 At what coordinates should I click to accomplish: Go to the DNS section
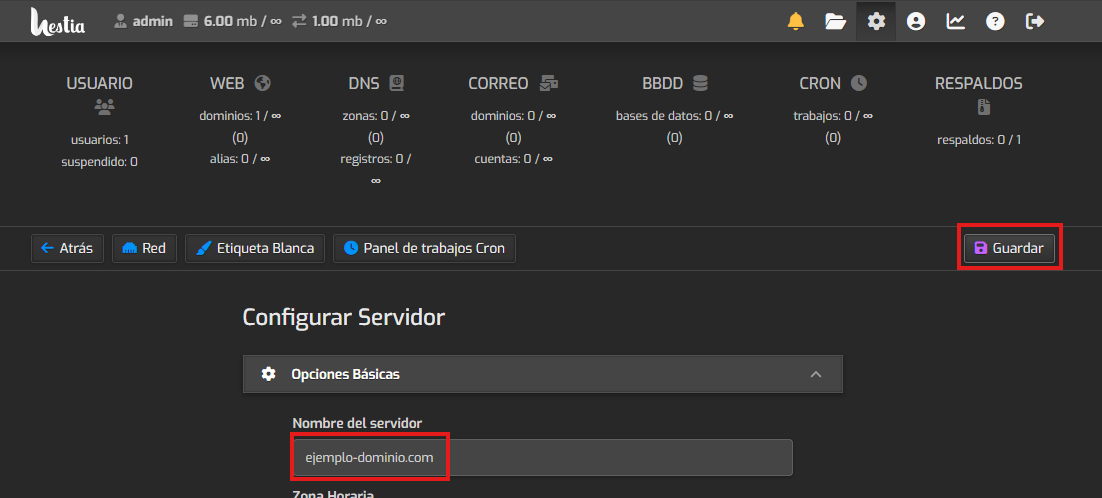pos(375,84)
